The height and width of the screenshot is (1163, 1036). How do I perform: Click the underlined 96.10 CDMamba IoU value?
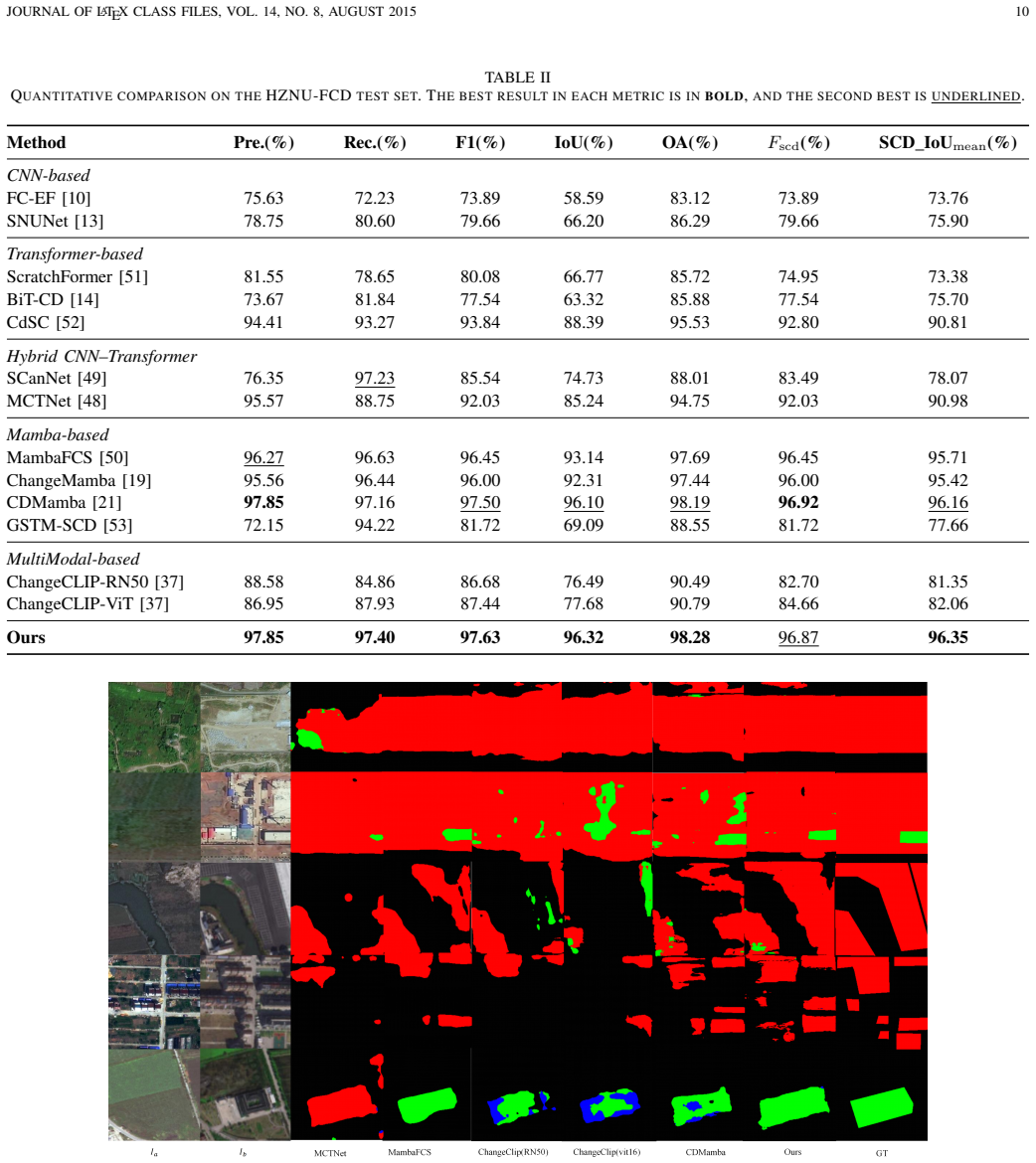(584, 503)
